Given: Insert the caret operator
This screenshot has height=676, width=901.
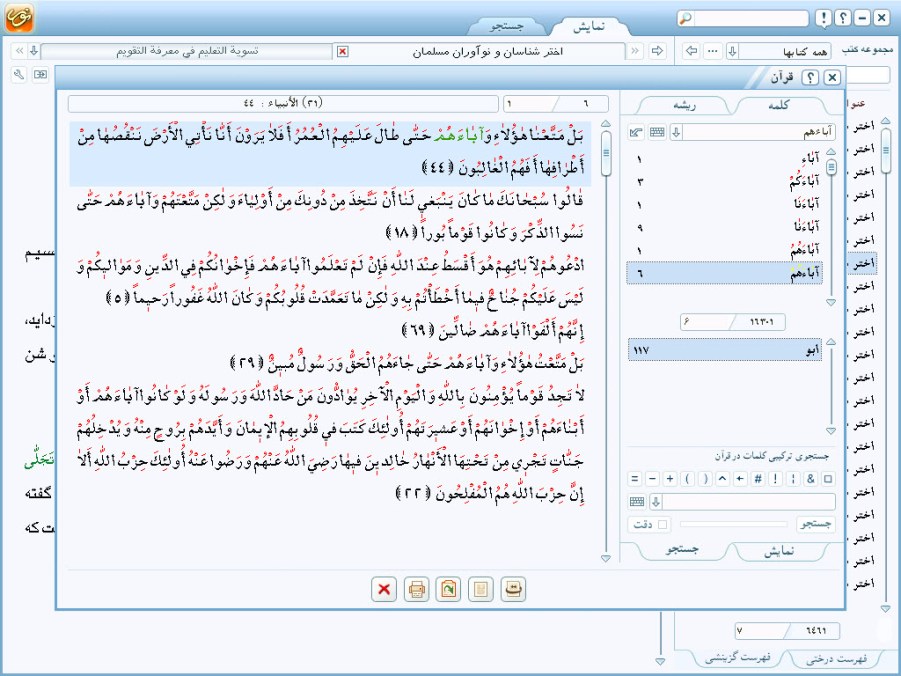Looking at the screenshot, I should click(723, 478).
